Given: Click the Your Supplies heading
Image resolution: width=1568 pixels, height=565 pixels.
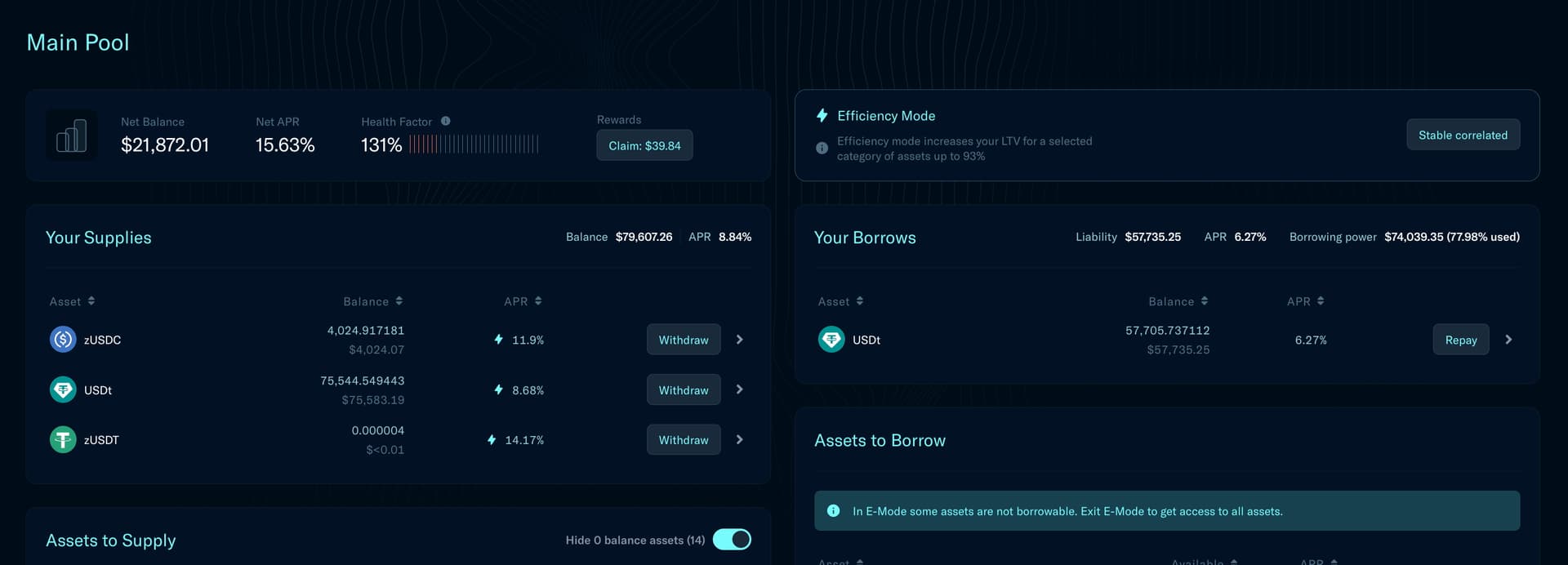Looking at the screenshot, I should [99, 238].
